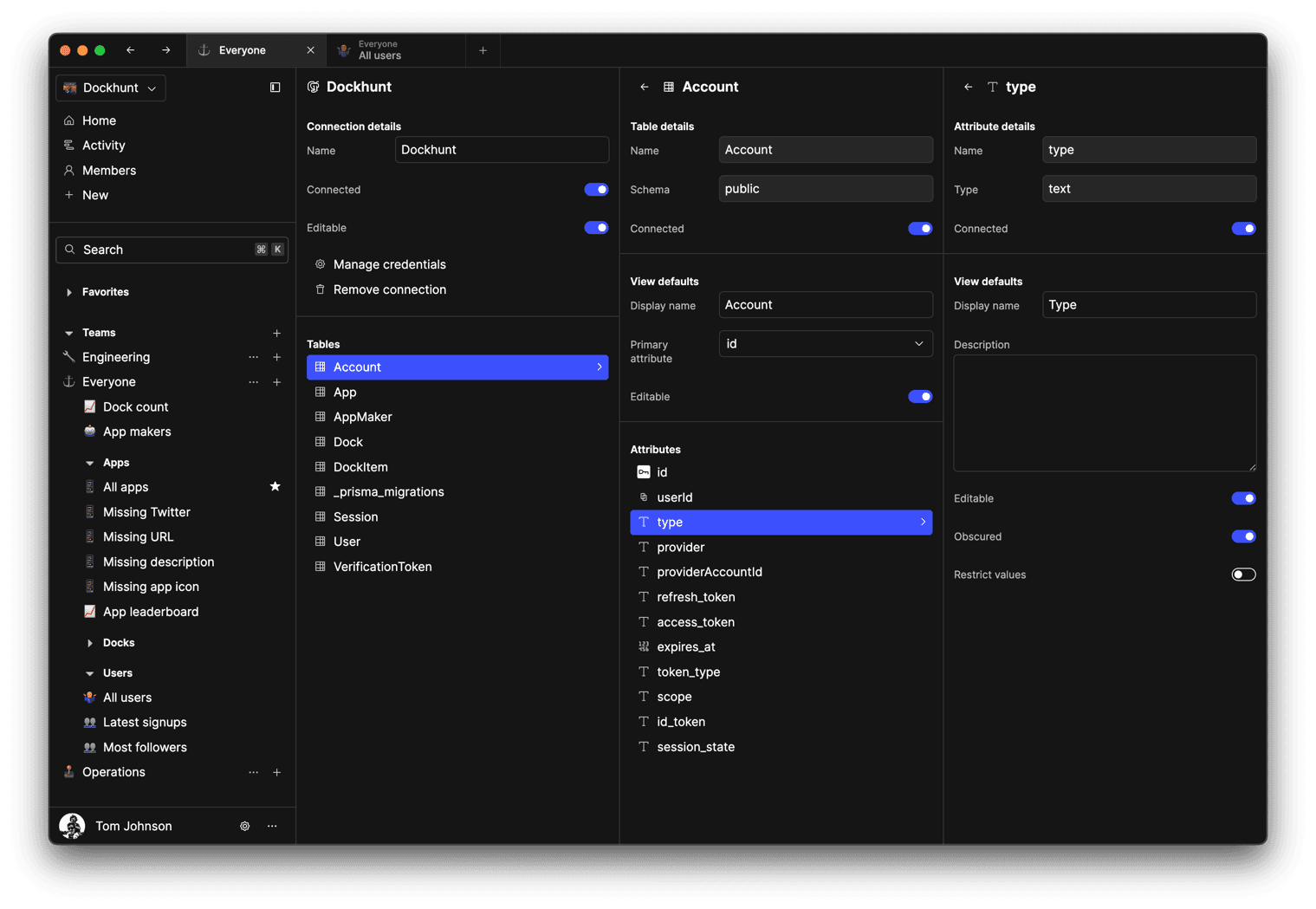Image resolution: width=1316 pixels, height=909 pixels.
Task: Open Latest signups view
Action: click(x=145, y=723)
